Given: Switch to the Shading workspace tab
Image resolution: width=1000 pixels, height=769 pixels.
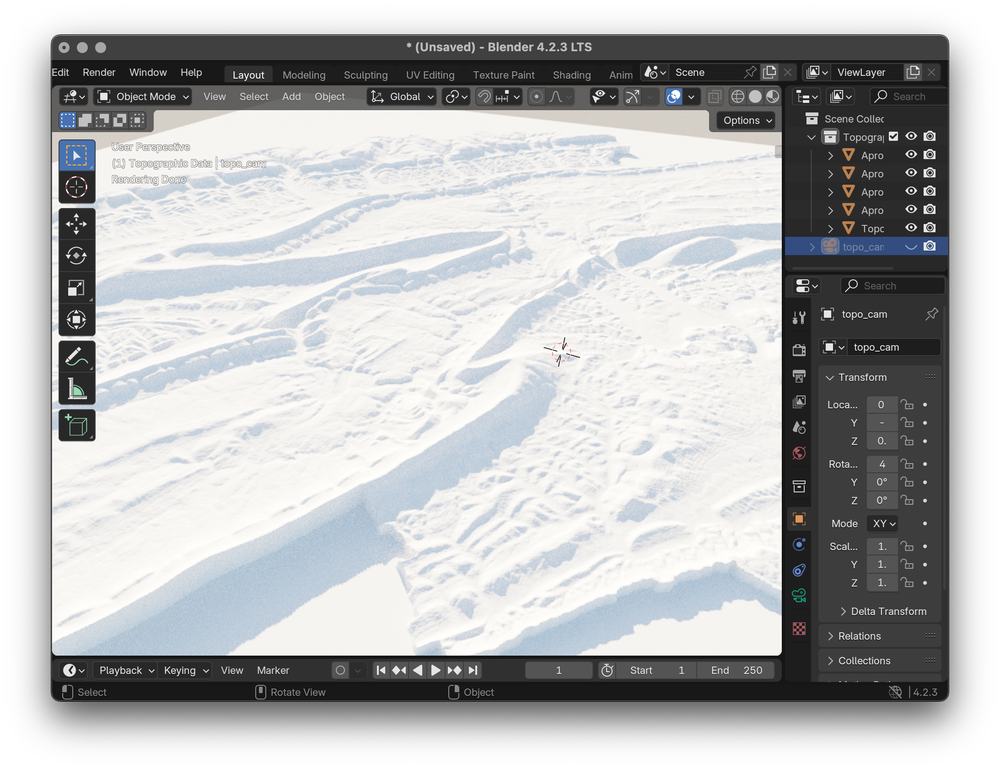Looking at the screenshot, I should 571,74.
